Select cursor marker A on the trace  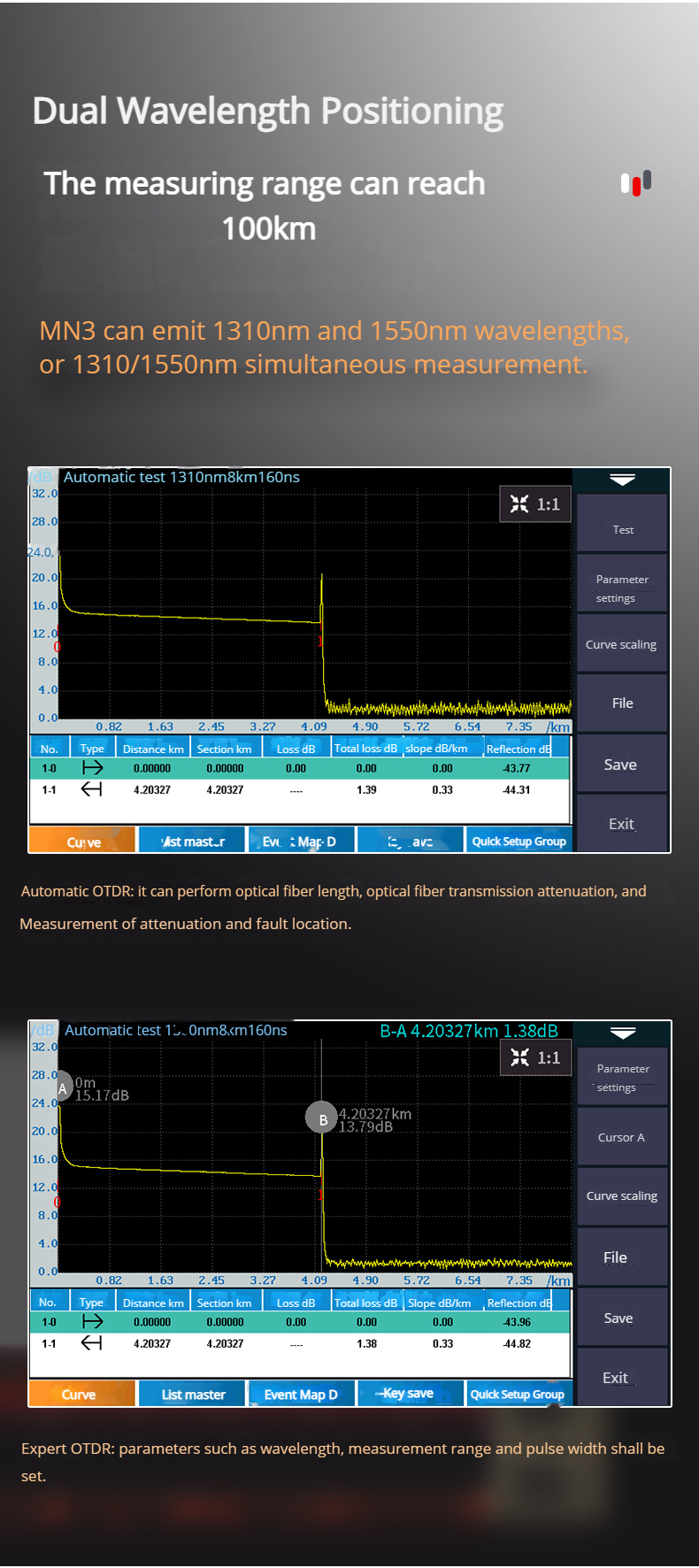62,1088
